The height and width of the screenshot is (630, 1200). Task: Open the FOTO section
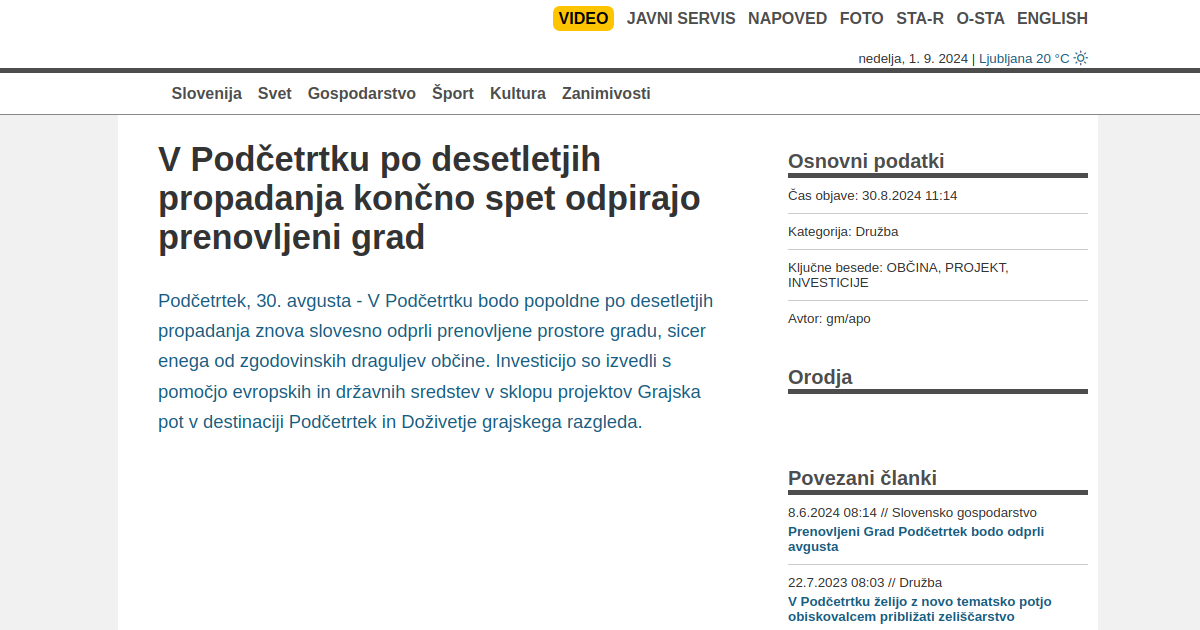(x=861, y=18)
